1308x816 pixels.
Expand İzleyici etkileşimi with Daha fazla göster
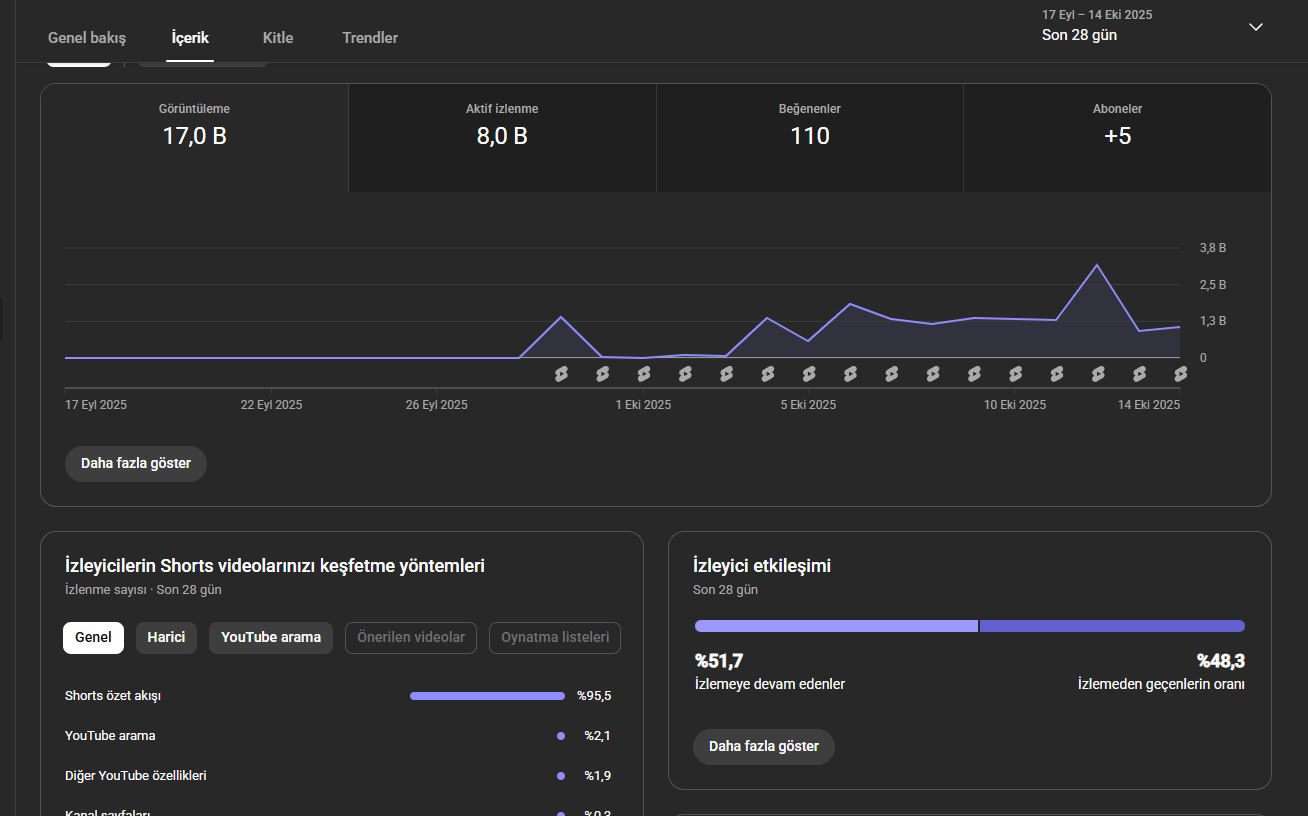764,747
